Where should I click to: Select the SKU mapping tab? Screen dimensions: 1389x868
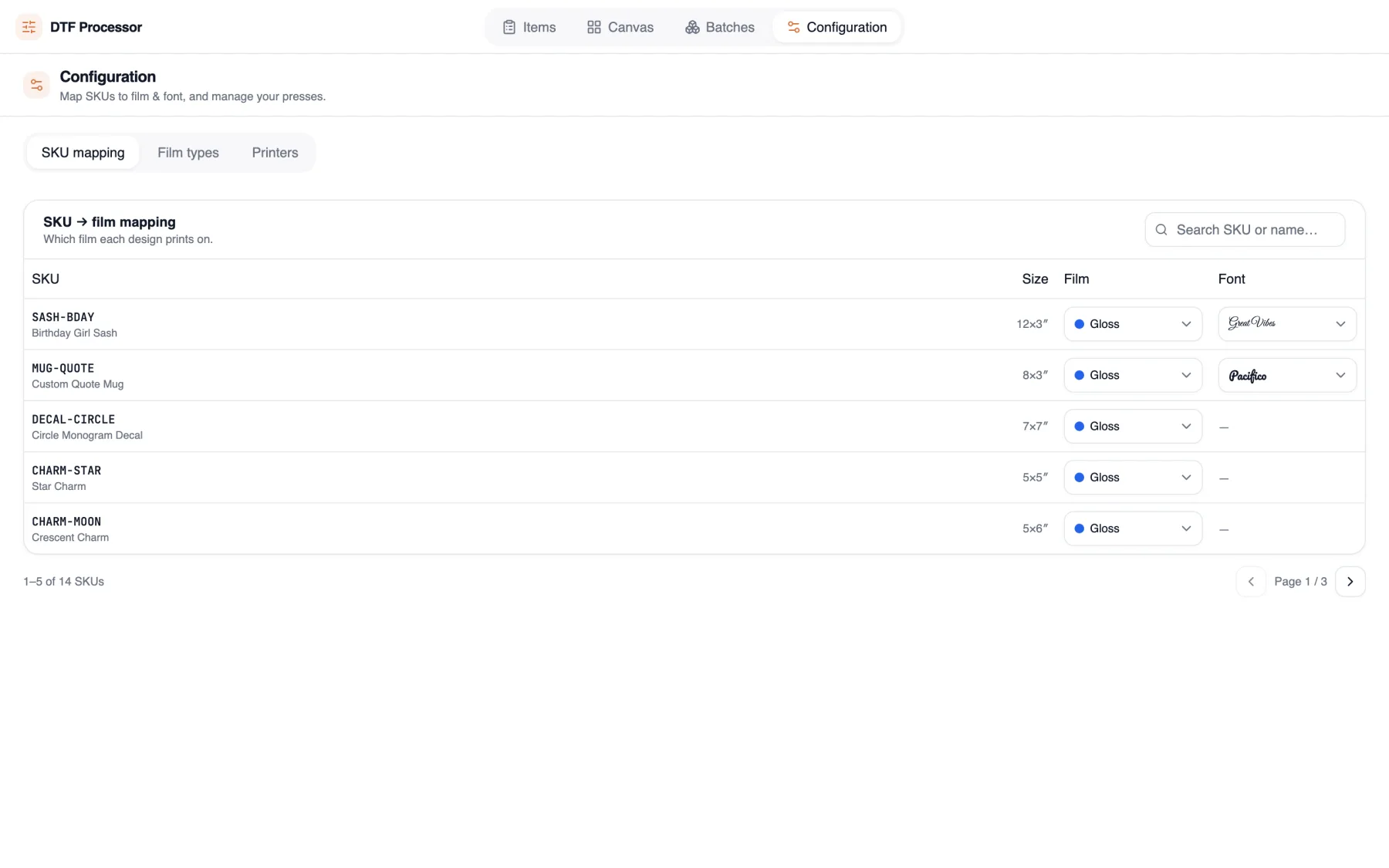pos(83,153)
